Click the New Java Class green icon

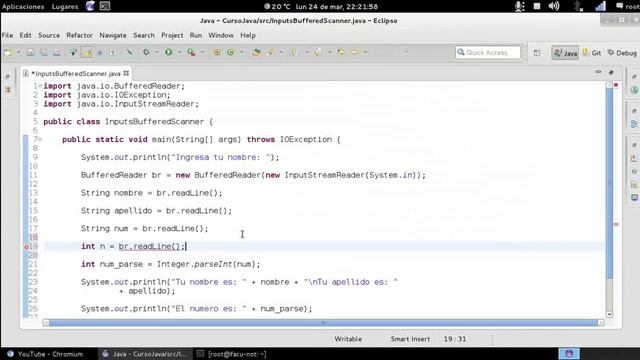(x=231, y=52)
